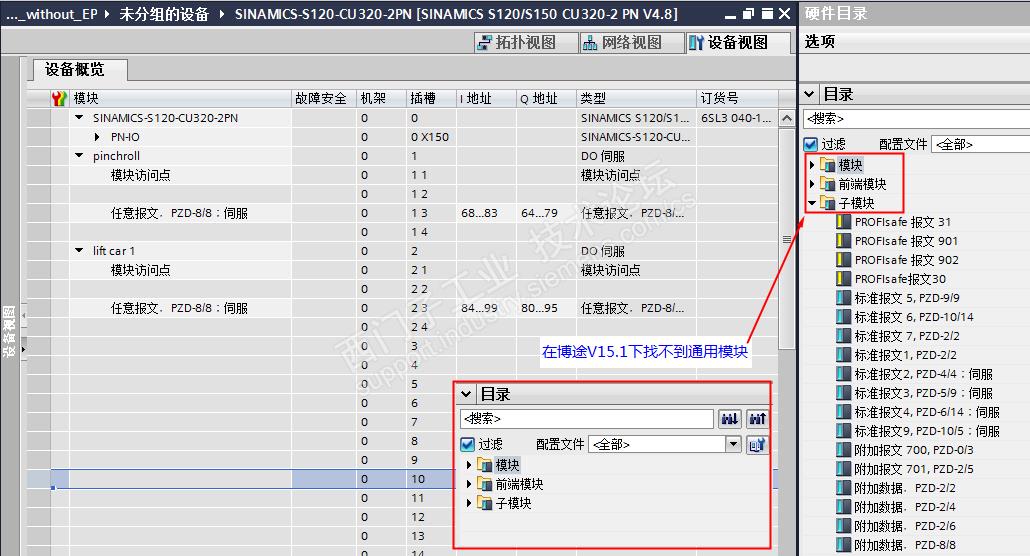The image size is (1030, 556).
Task: Click the 类型 column header
Action: [x=636, y=99]
